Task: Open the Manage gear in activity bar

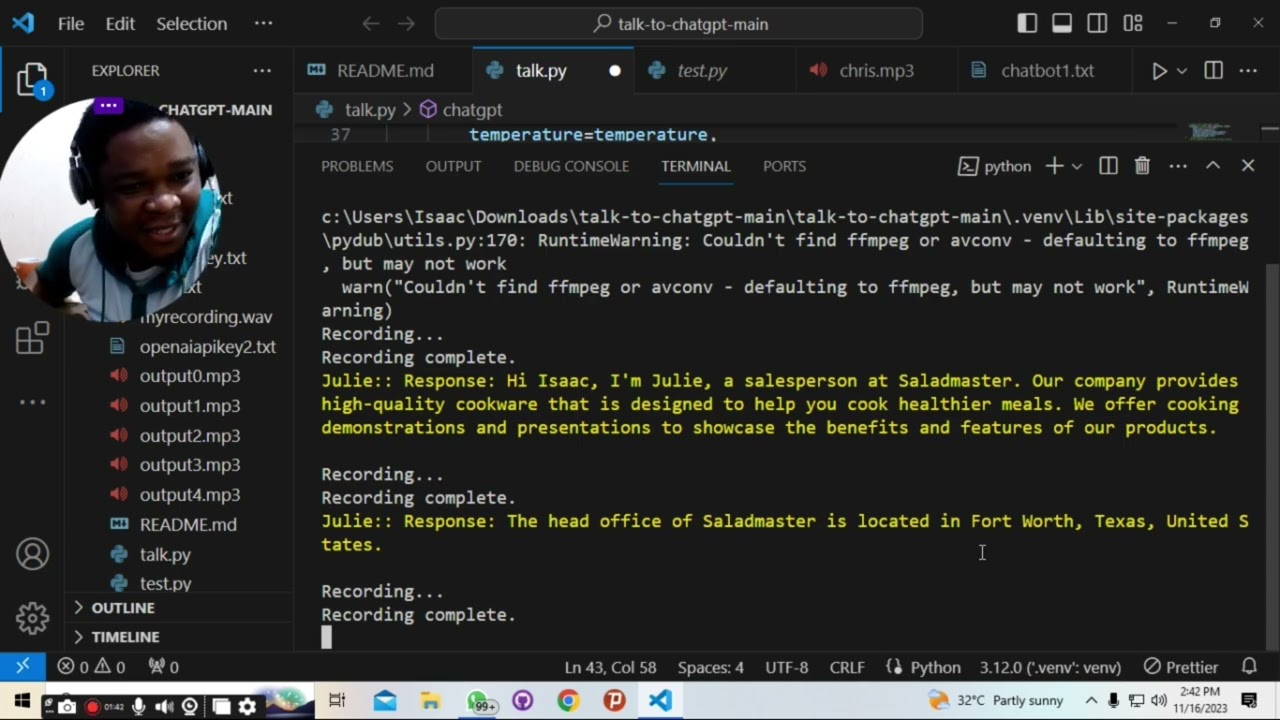Action: (32, 618)
